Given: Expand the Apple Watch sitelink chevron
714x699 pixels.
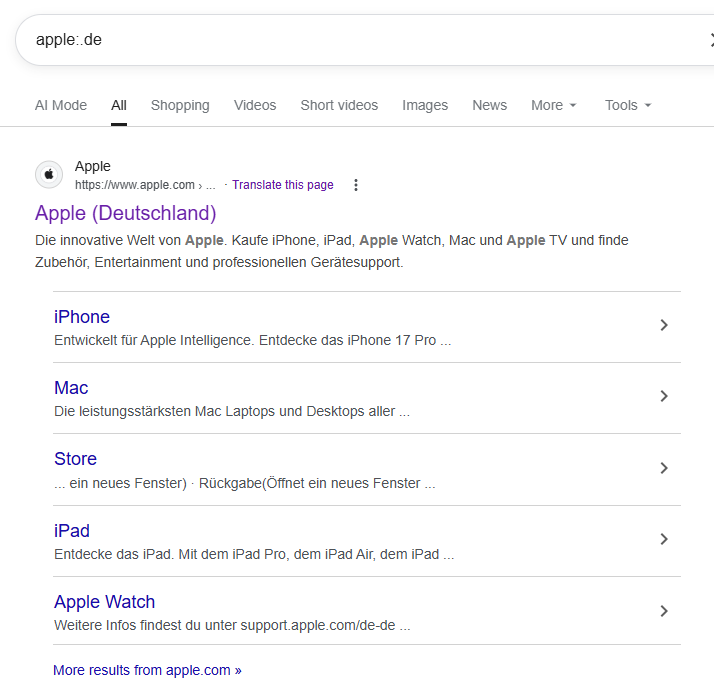Looking at the screenshot, I should pyautogui.click(x=664, y=611).
